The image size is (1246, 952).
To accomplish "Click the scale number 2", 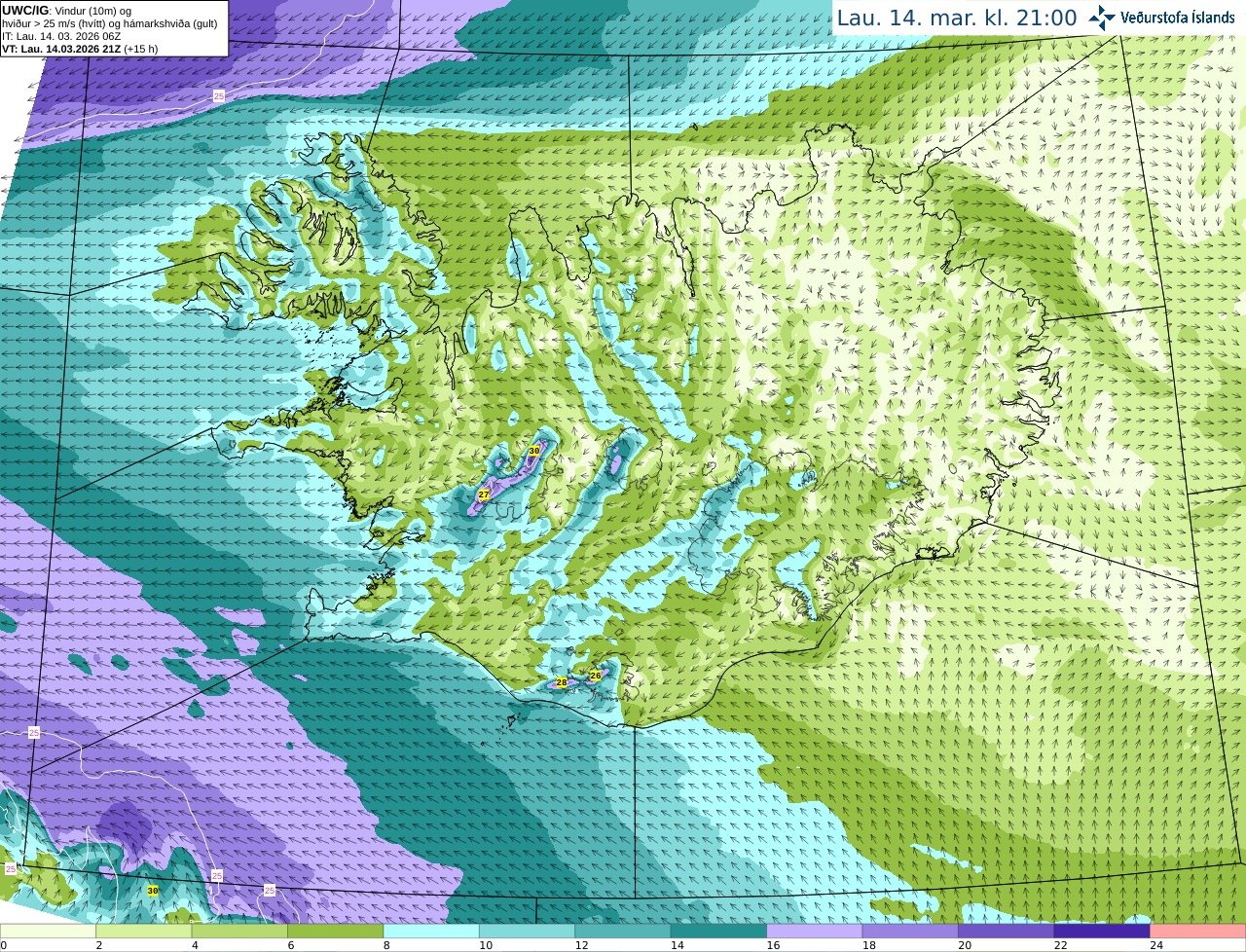I will click(x=99, y=945).
